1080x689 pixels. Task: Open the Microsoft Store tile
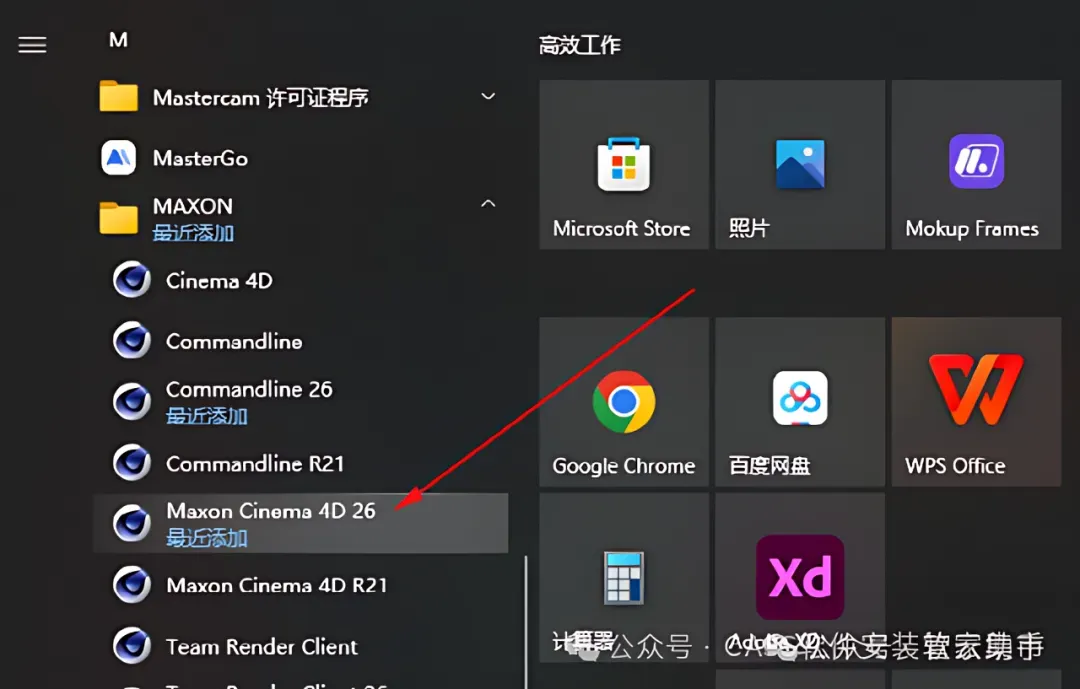click(624, 165)
